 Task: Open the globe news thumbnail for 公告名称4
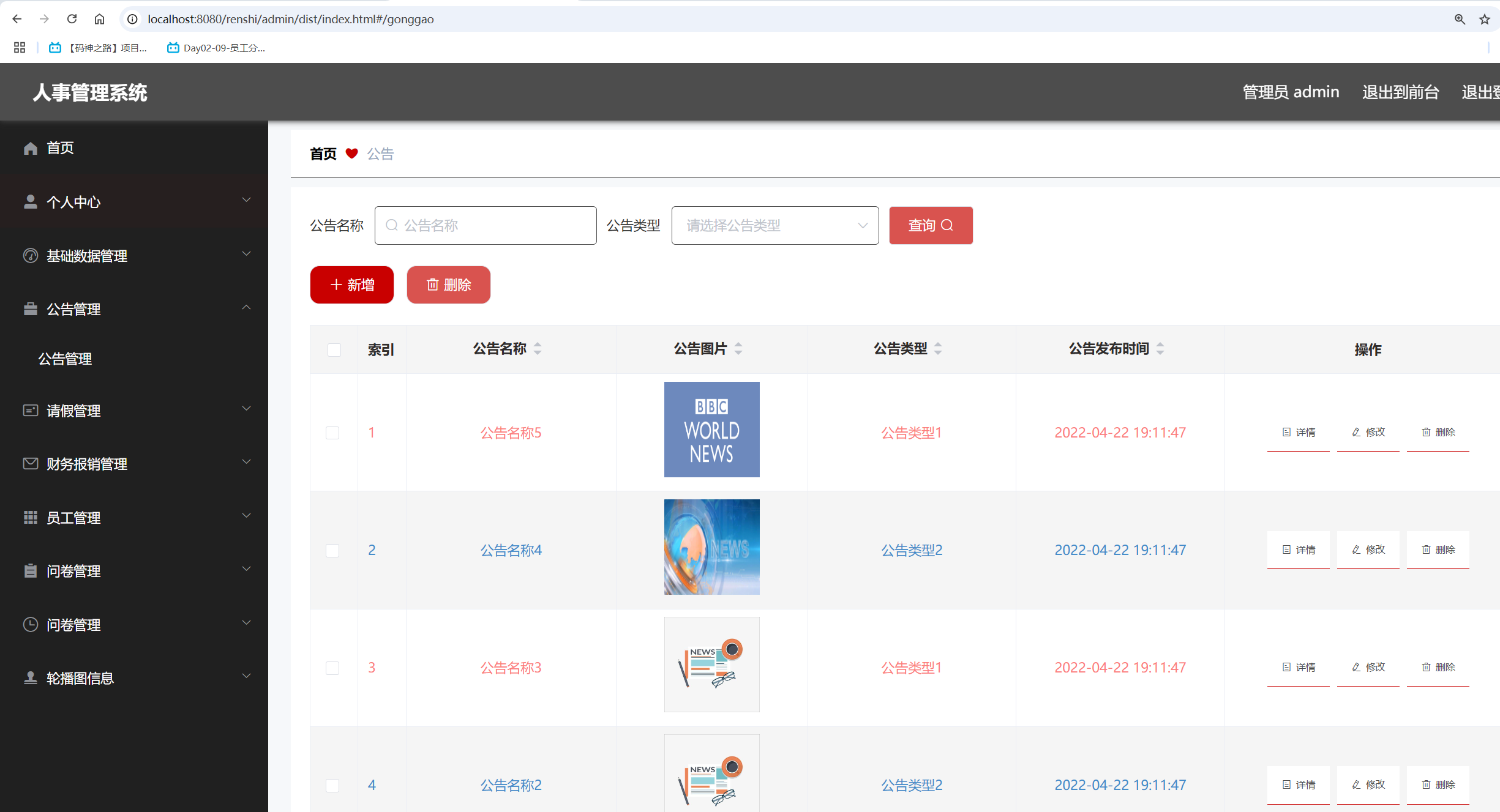(712, 547)
